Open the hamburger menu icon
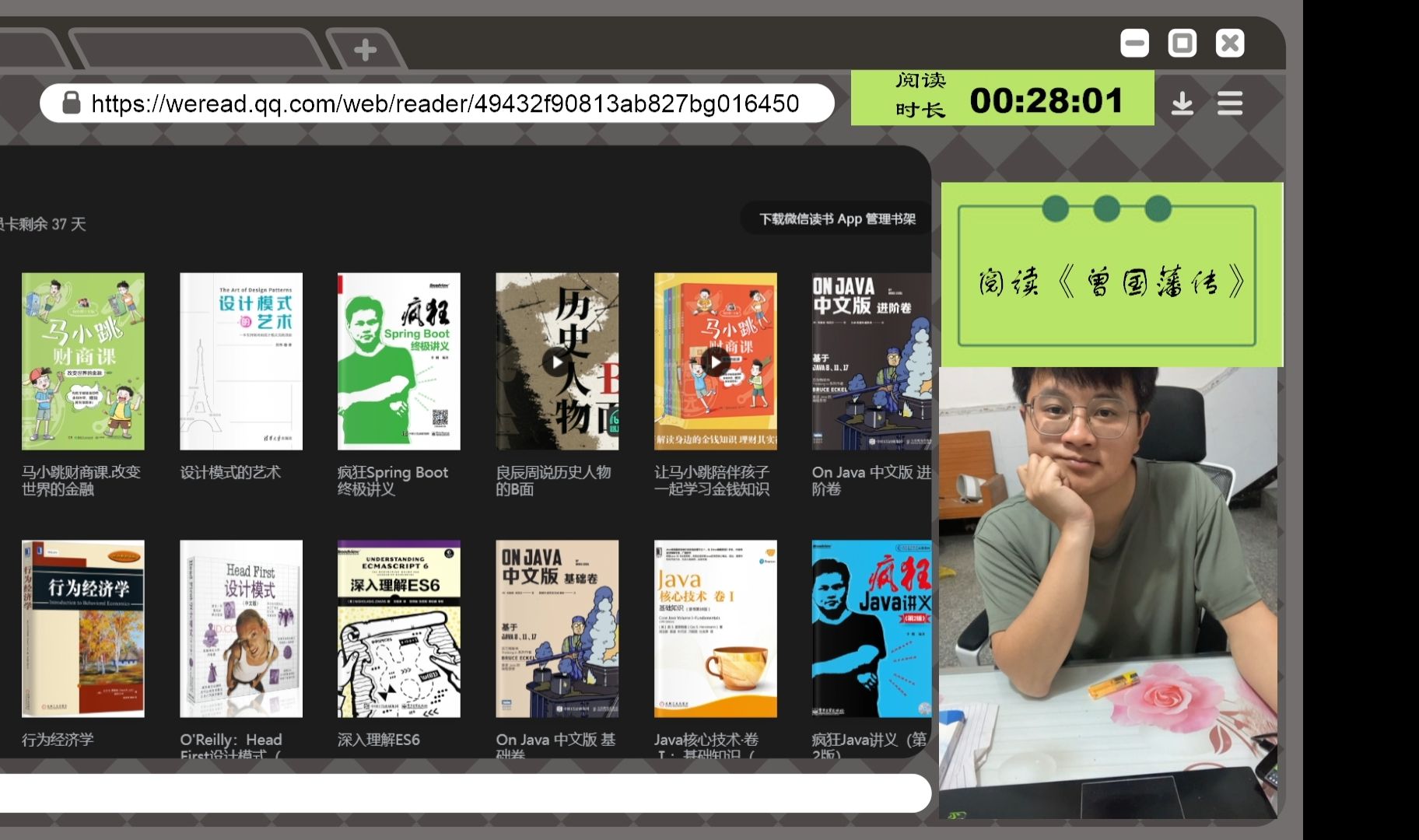1419x840 pixels. [x=1230, y=103]
